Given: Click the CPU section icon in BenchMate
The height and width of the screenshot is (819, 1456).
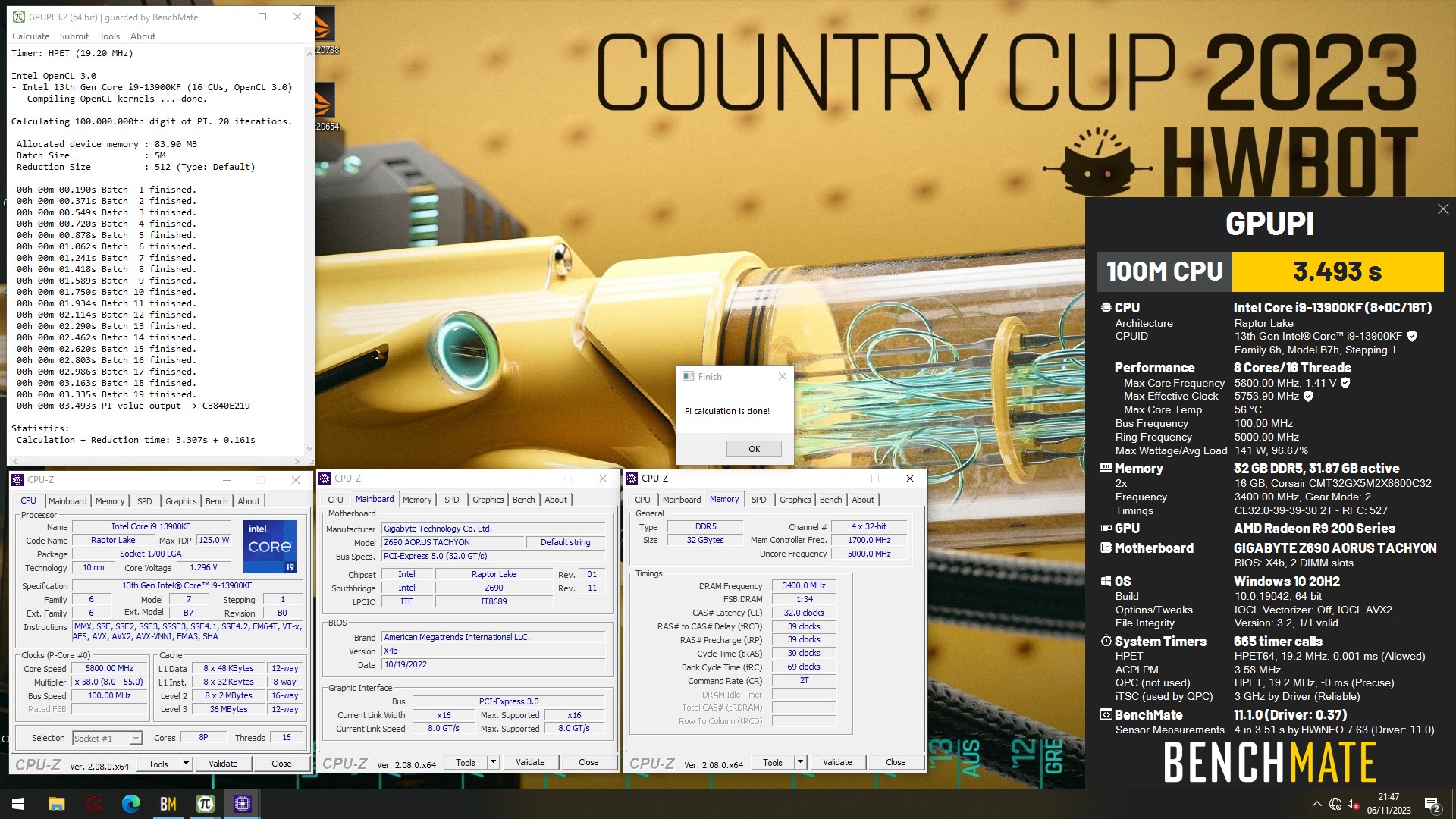Looking at the screenshot, I should tap(1106, 308).
